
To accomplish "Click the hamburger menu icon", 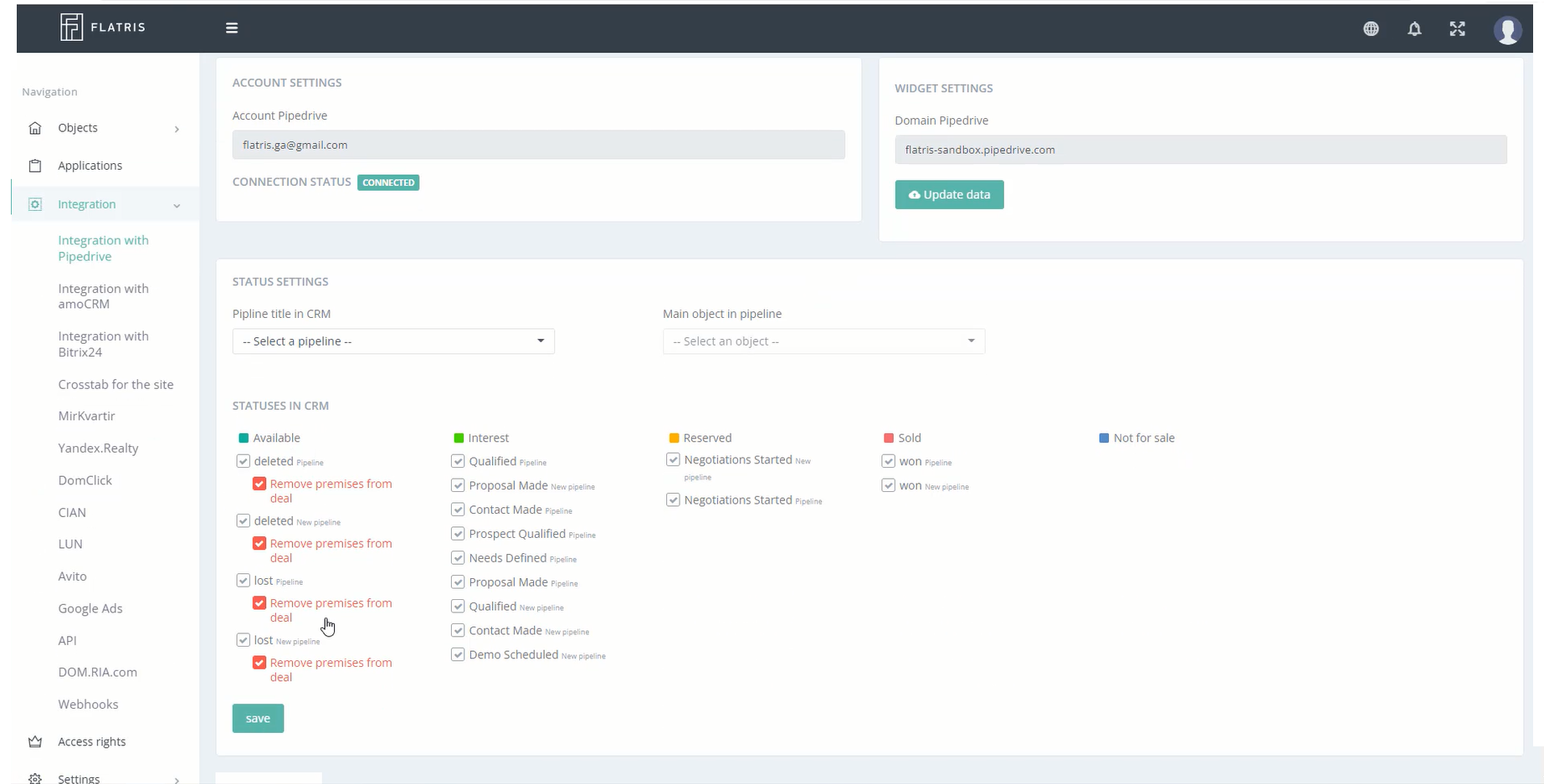I will click(x=232, y=27).
